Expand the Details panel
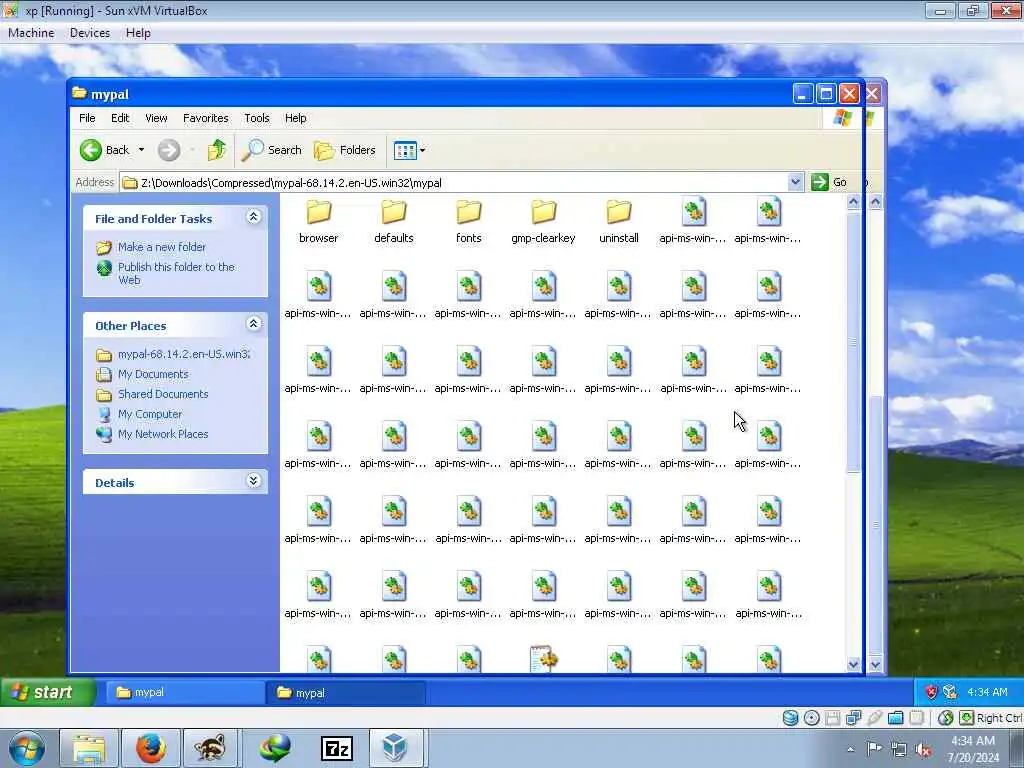The image size is (1024, 768). 253,481
